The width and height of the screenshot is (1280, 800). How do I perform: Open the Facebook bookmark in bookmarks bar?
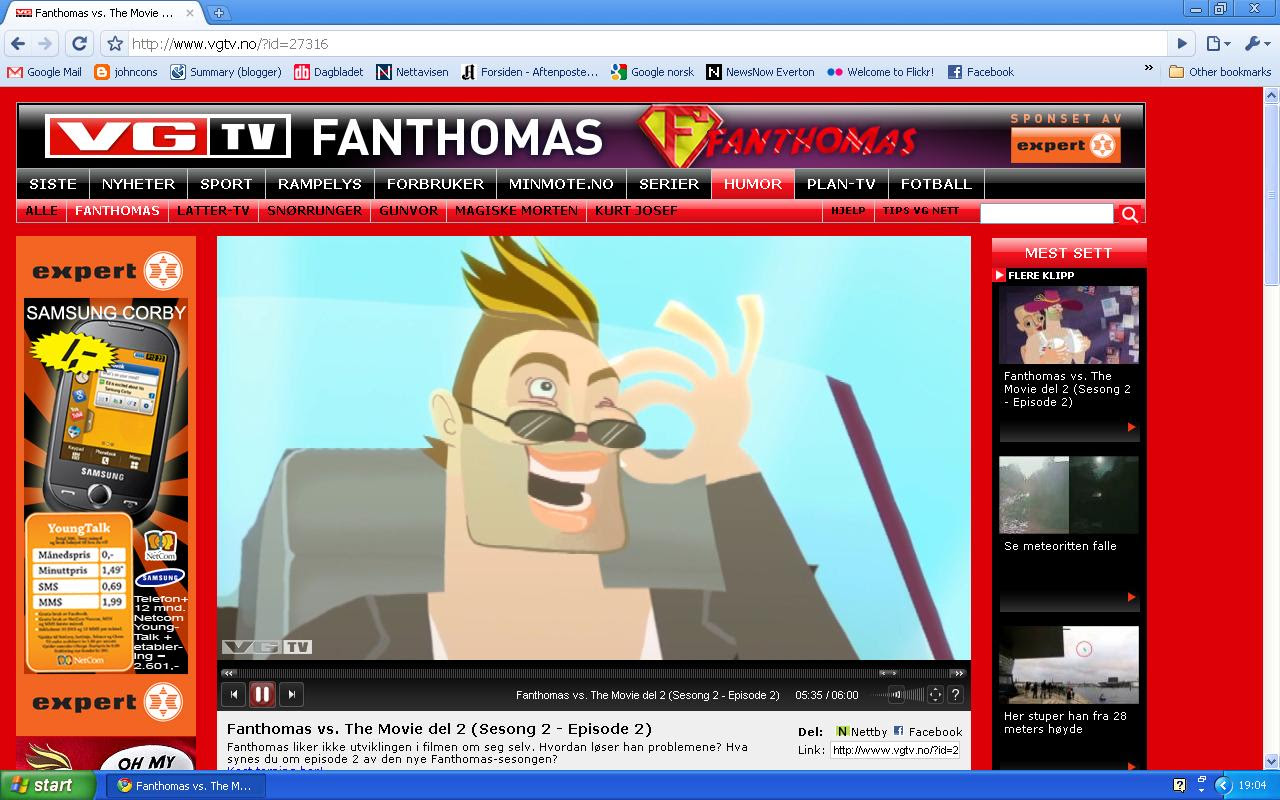(980, 72)
